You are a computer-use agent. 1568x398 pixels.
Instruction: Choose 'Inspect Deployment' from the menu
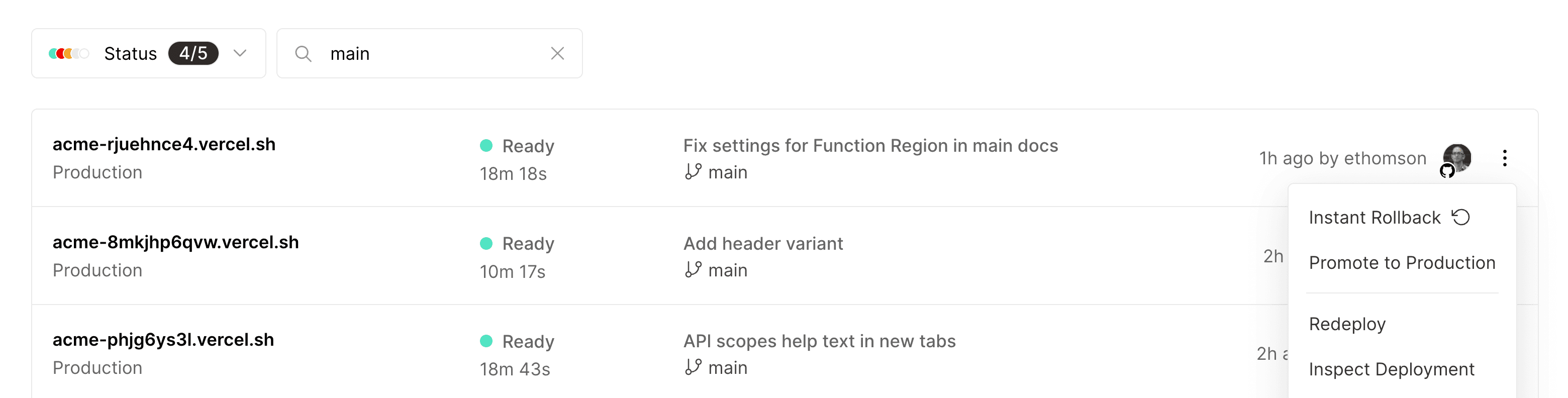(x=1392, y=369)
